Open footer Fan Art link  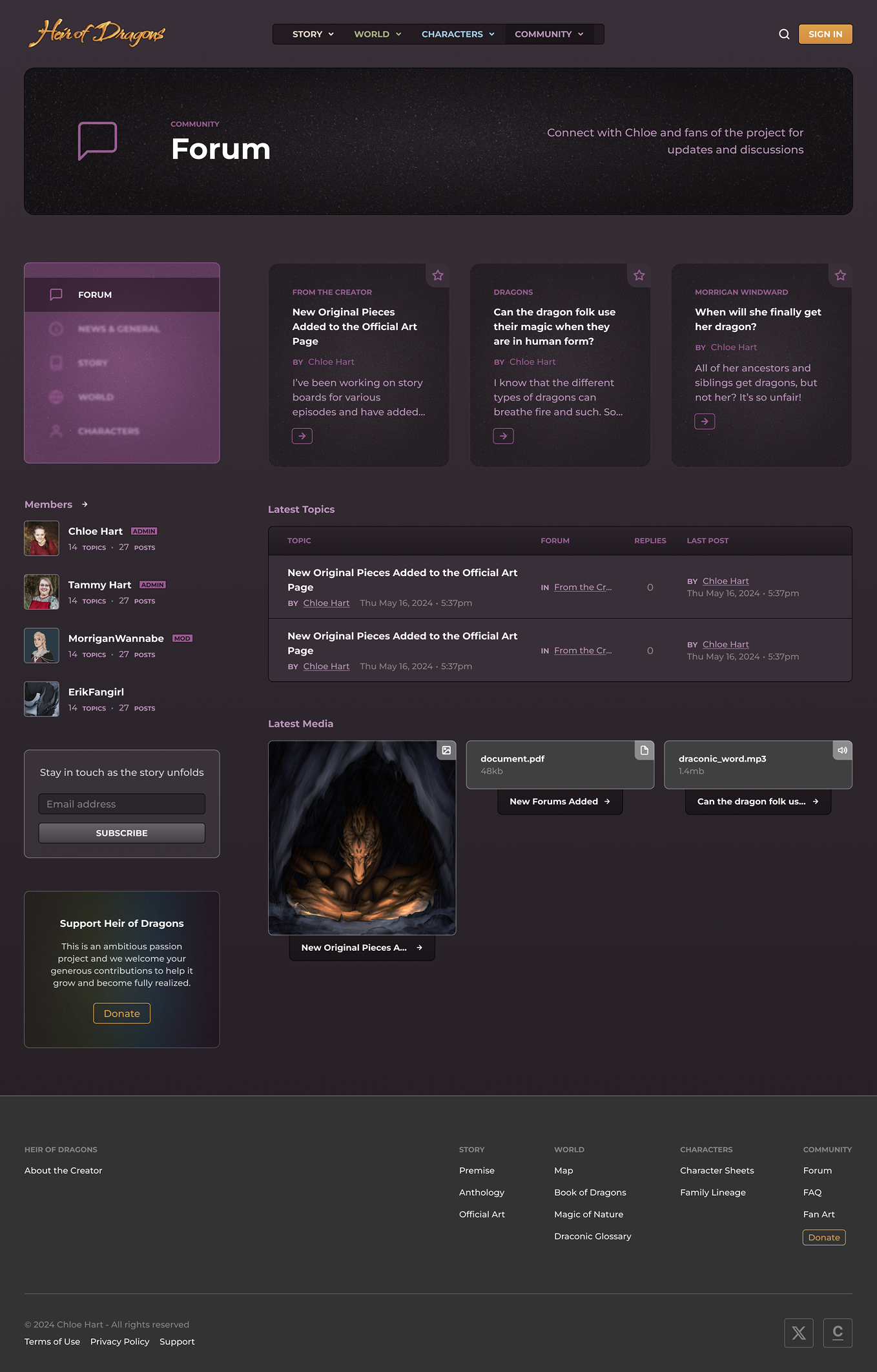819,1214
